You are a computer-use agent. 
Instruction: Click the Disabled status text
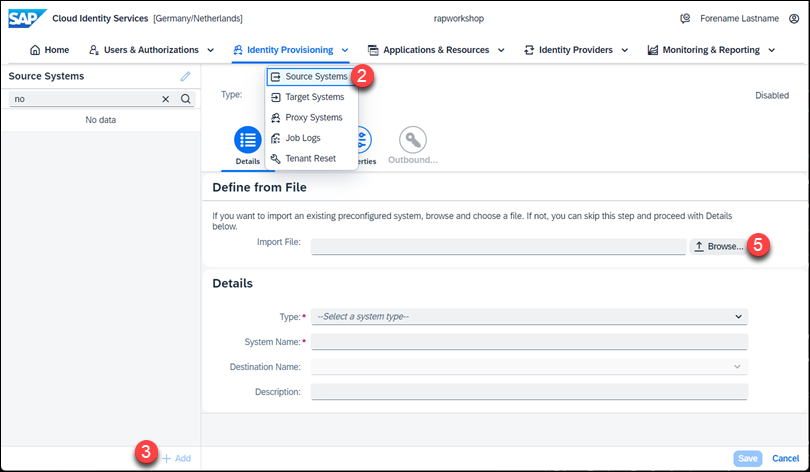pos(772,96)
